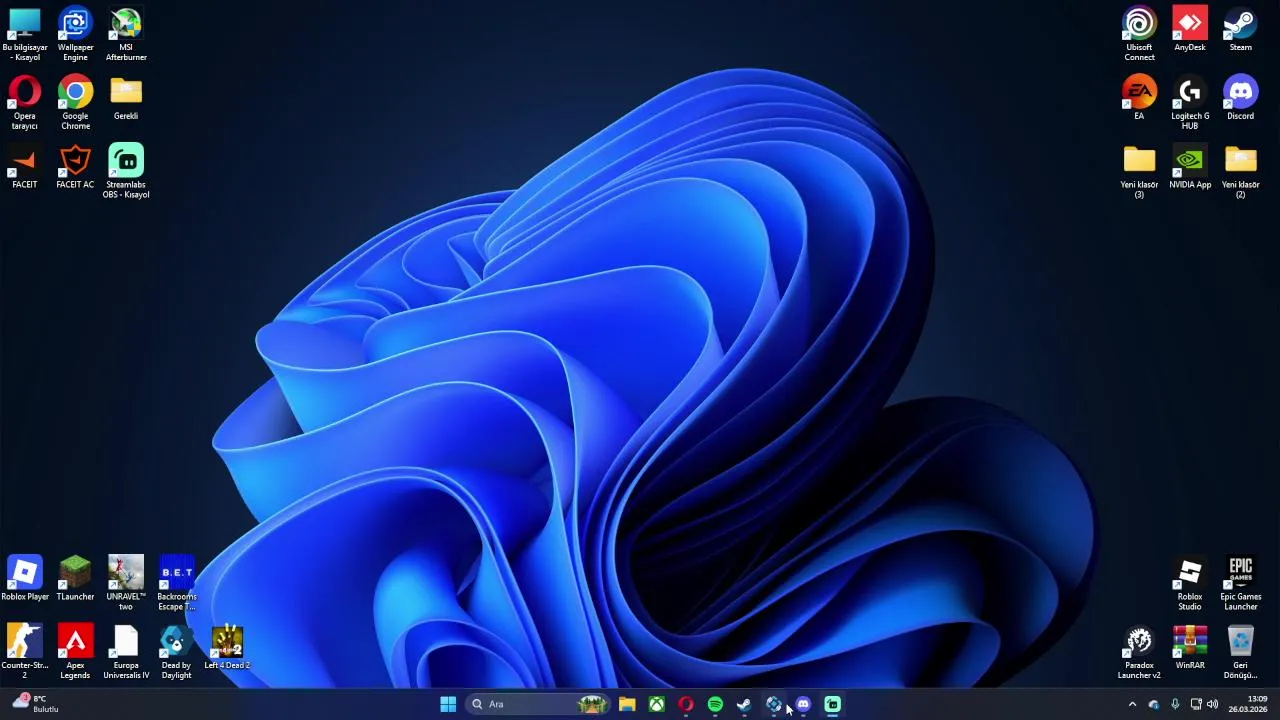Select the Epic Games Launcher icon
The height and width of the screenshot is (720, 1280).
coord(1240,583)
